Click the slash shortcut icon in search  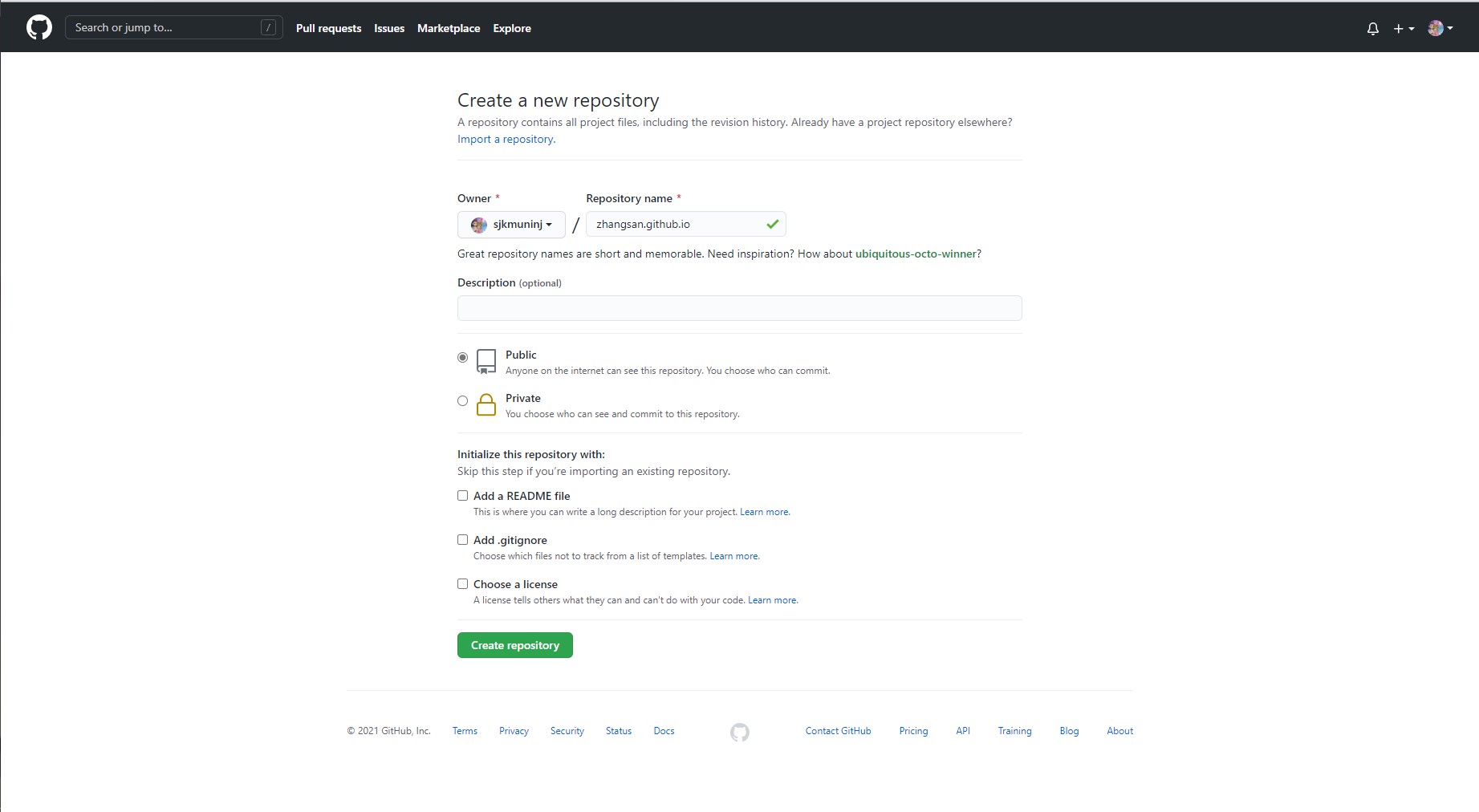click(x=269, y=27)
